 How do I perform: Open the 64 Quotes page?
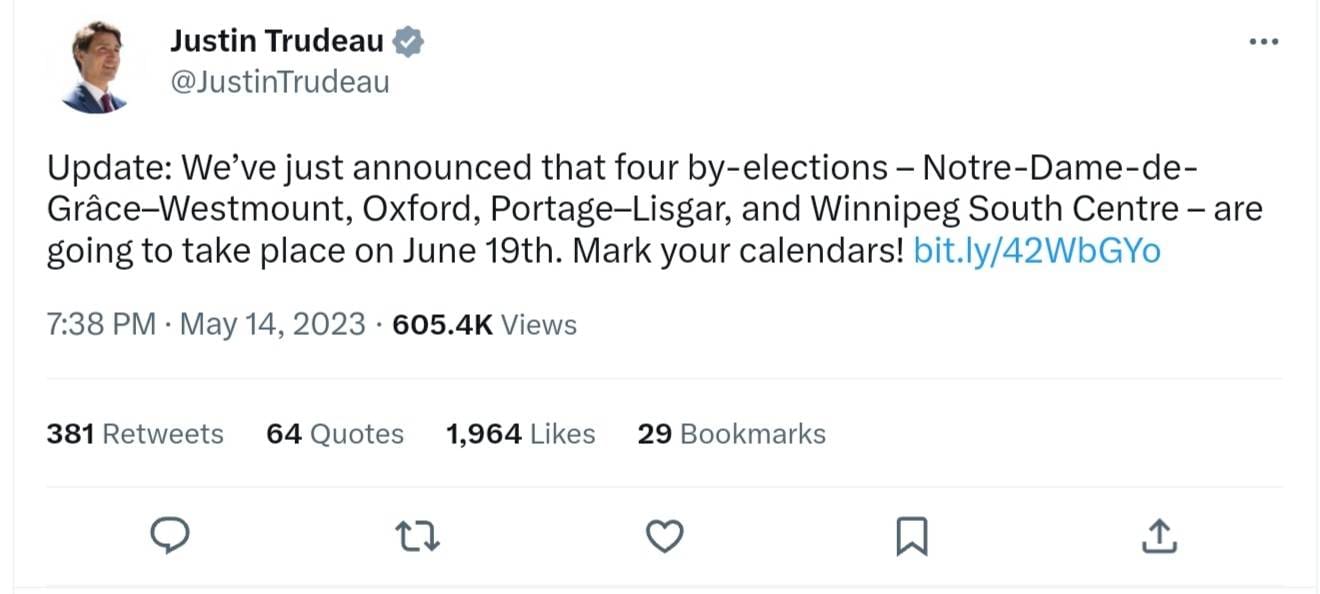point(333,433)
